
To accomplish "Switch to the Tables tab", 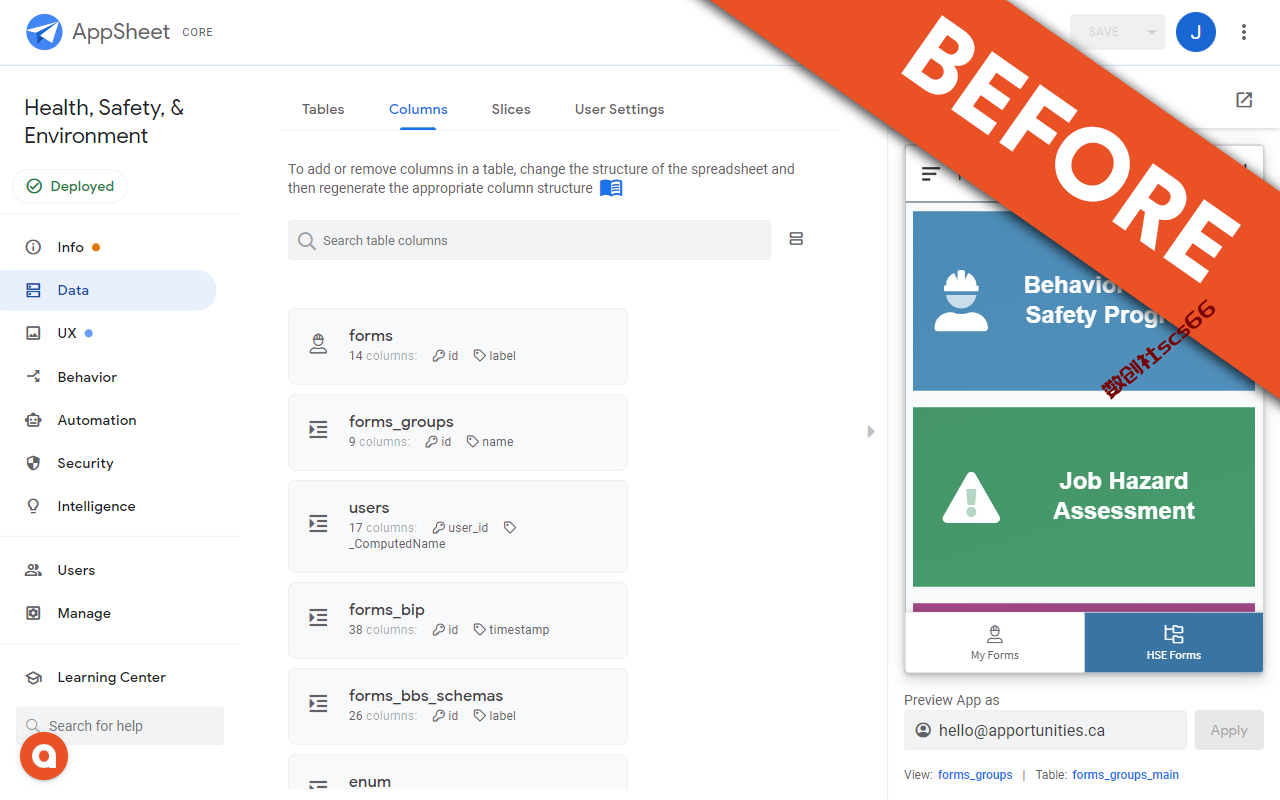I will pos(323,109).
